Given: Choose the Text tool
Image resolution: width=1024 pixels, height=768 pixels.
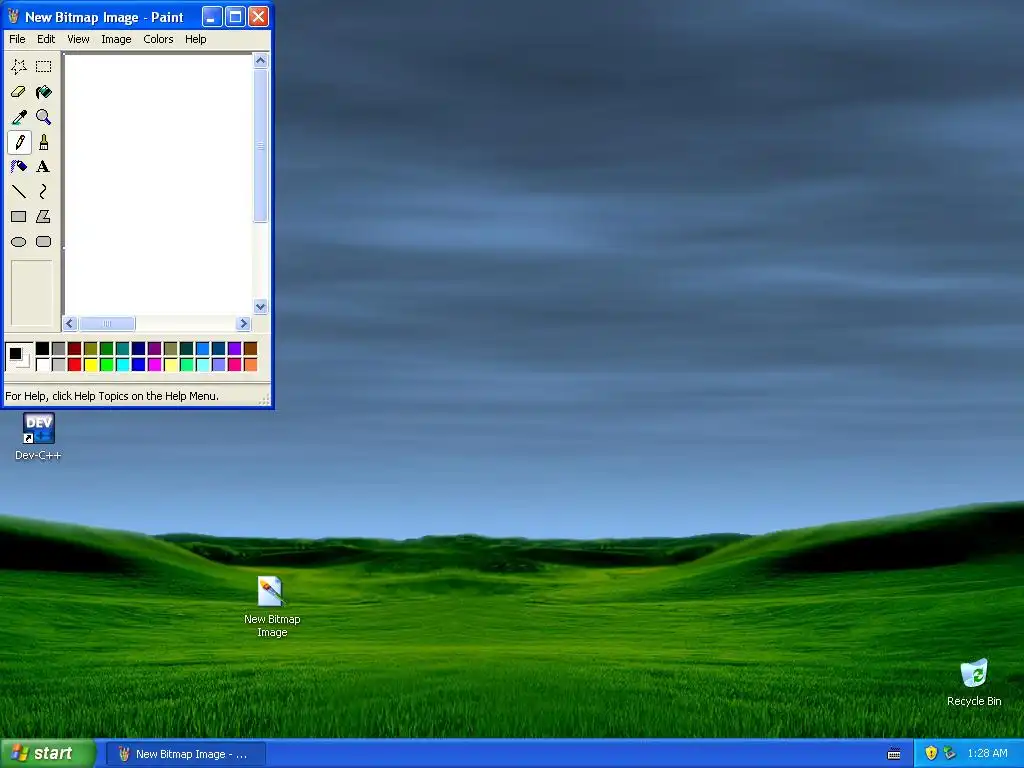Looking at the screenshot, I should click(x=44, y=167).
